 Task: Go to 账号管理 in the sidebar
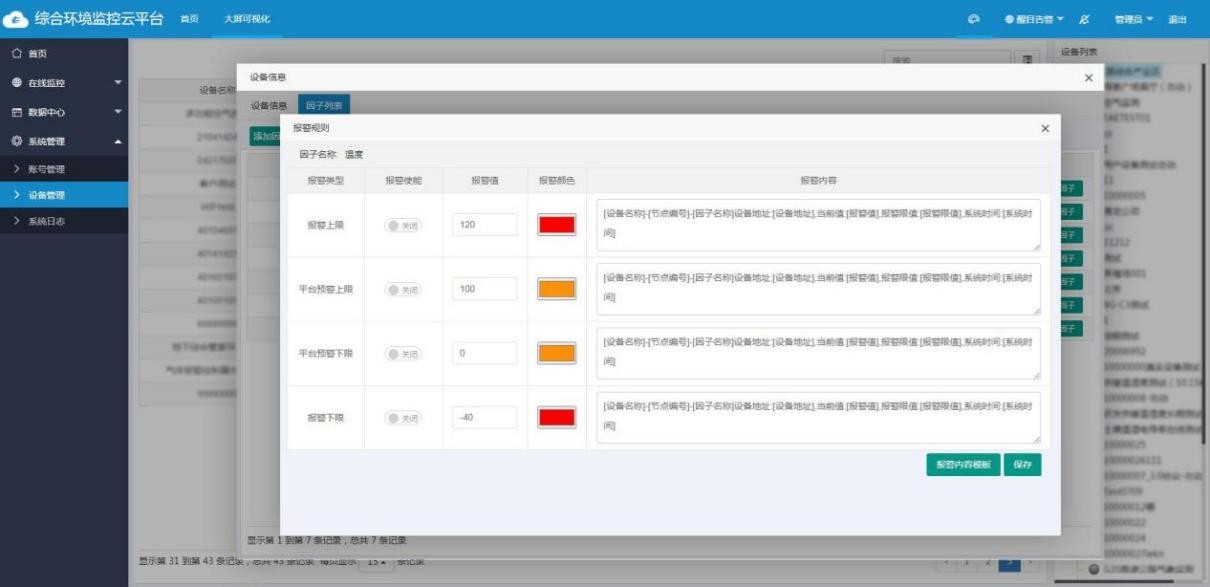point(46,169)
